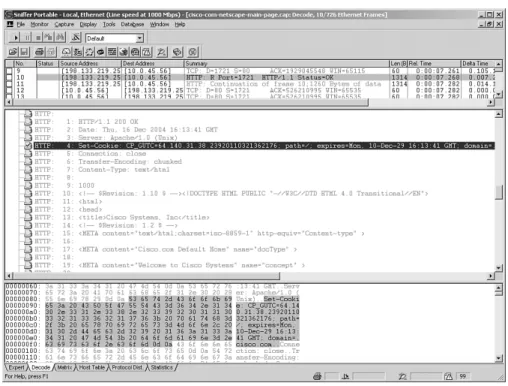Tick the checkbox for frame 12

click(x=9, y=91)
